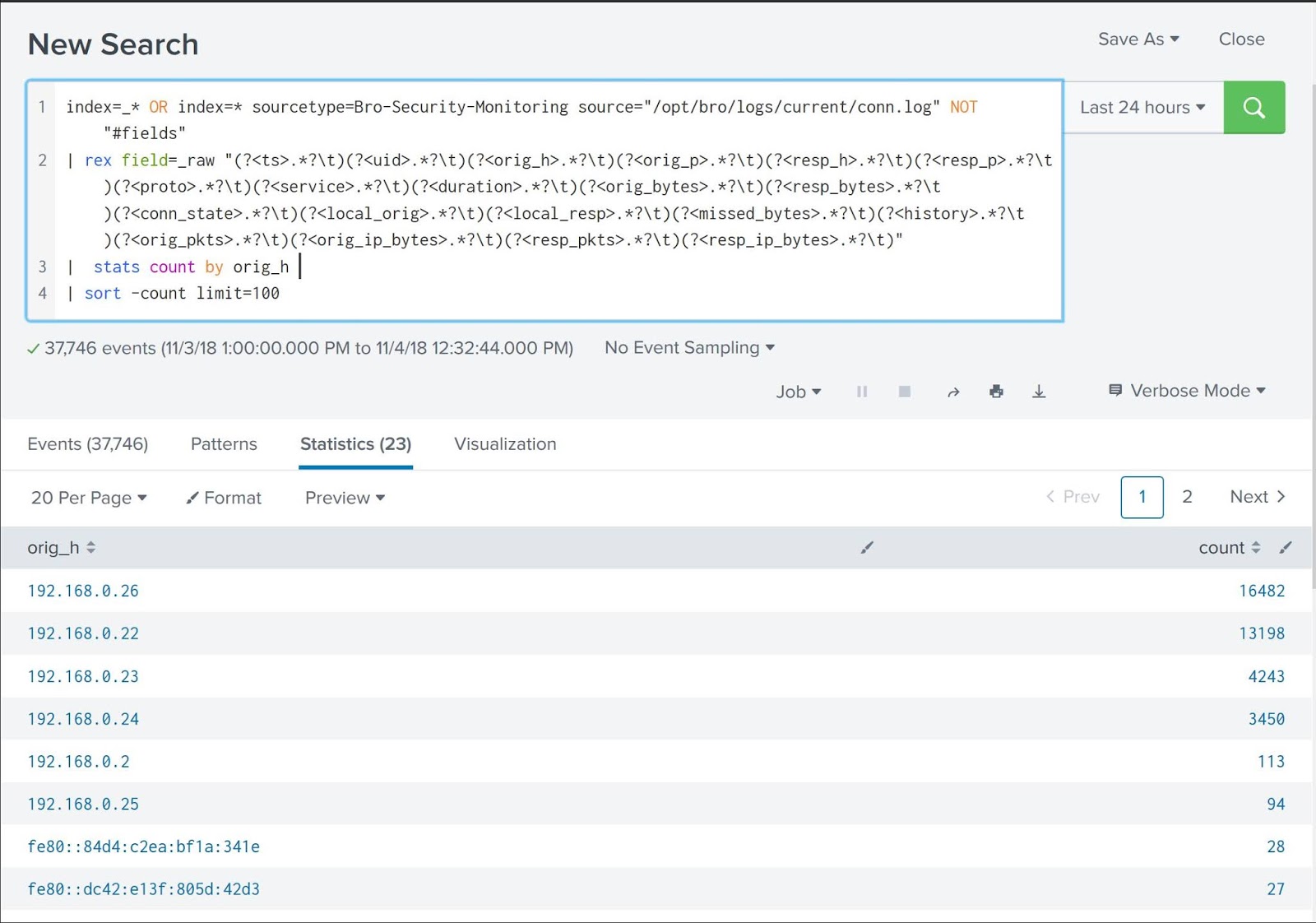Export the search results via the download icon

pos(1039,392)
